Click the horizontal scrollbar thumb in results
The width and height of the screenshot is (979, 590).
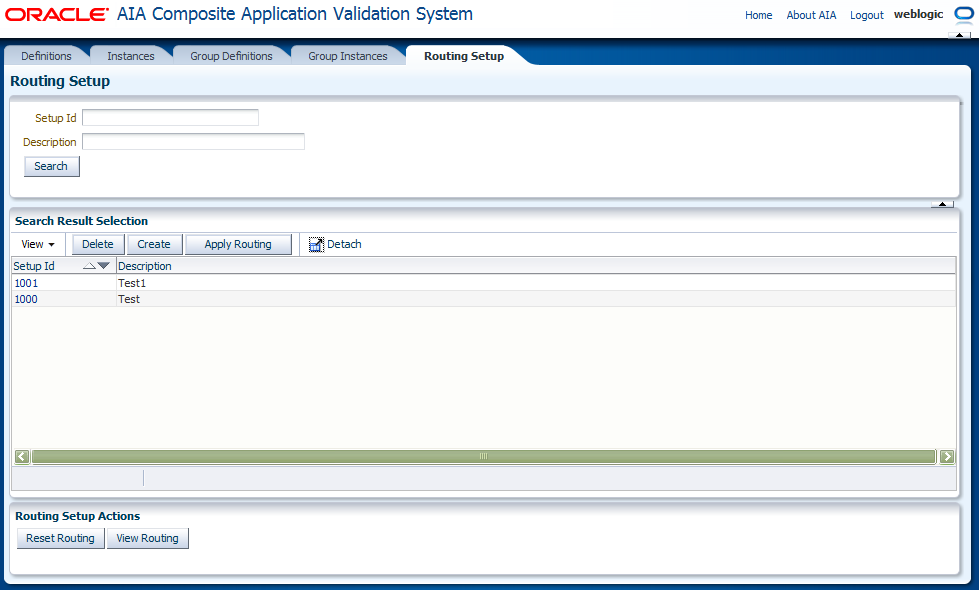[x=483, y=456]
